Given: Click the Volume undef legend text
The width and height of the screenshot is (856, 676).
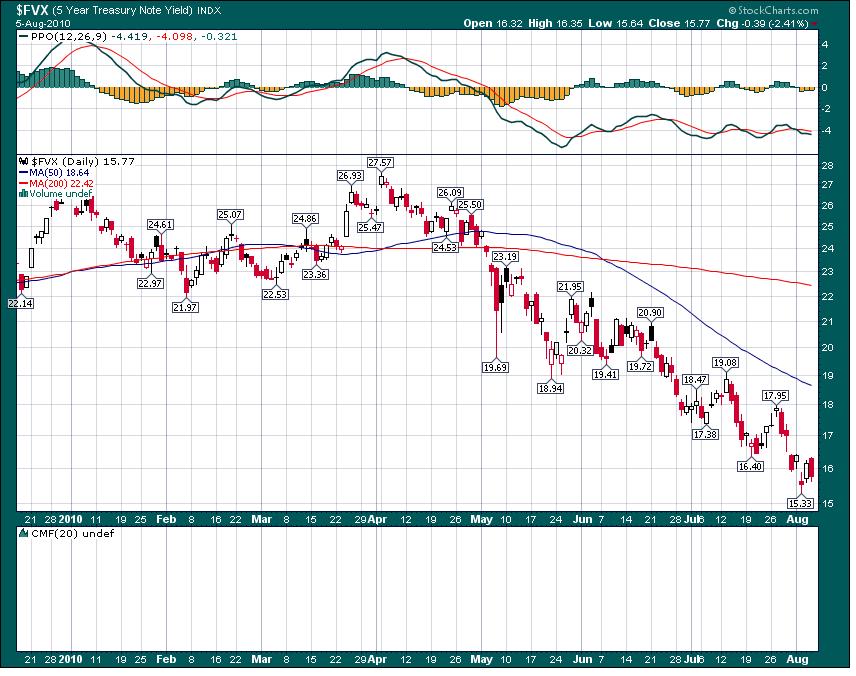Looking at the screenshot, I should click(x=61, y=194).
